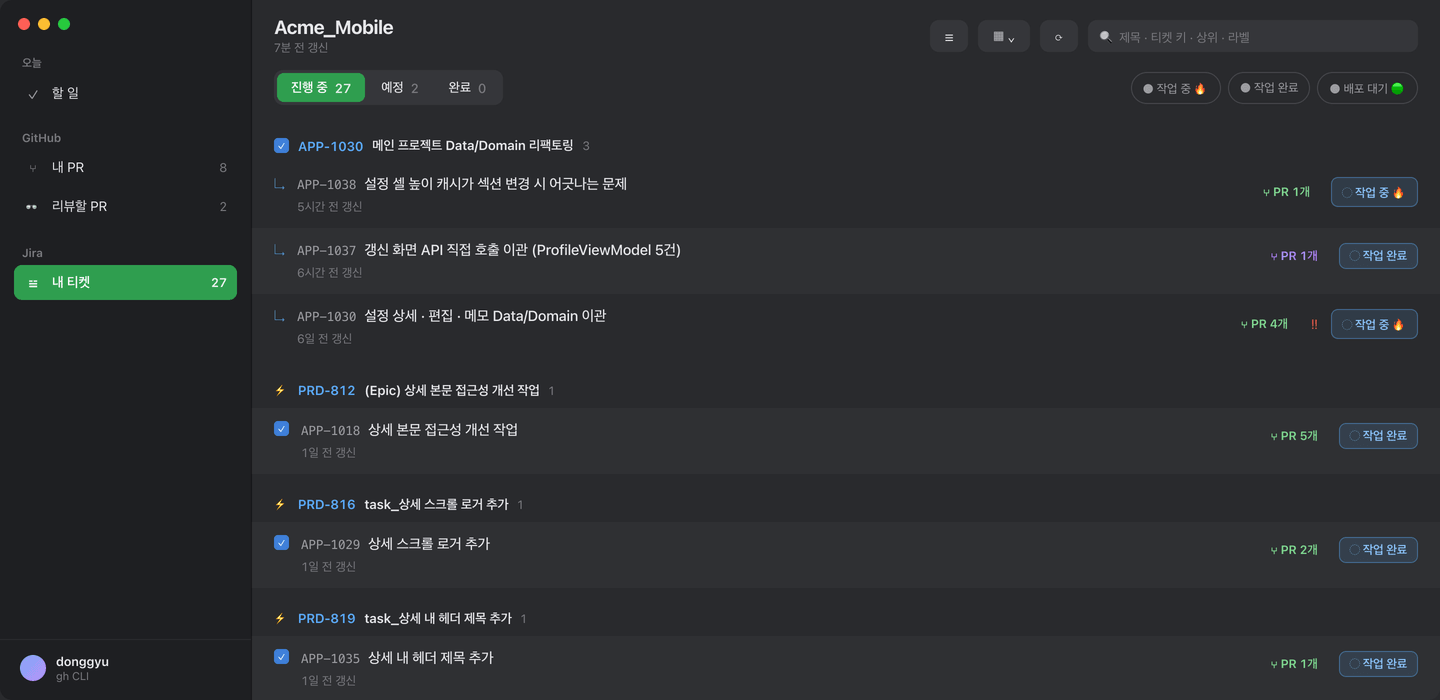Toggle the checkbox for APP-1030 parent ticket

point(281,146)
